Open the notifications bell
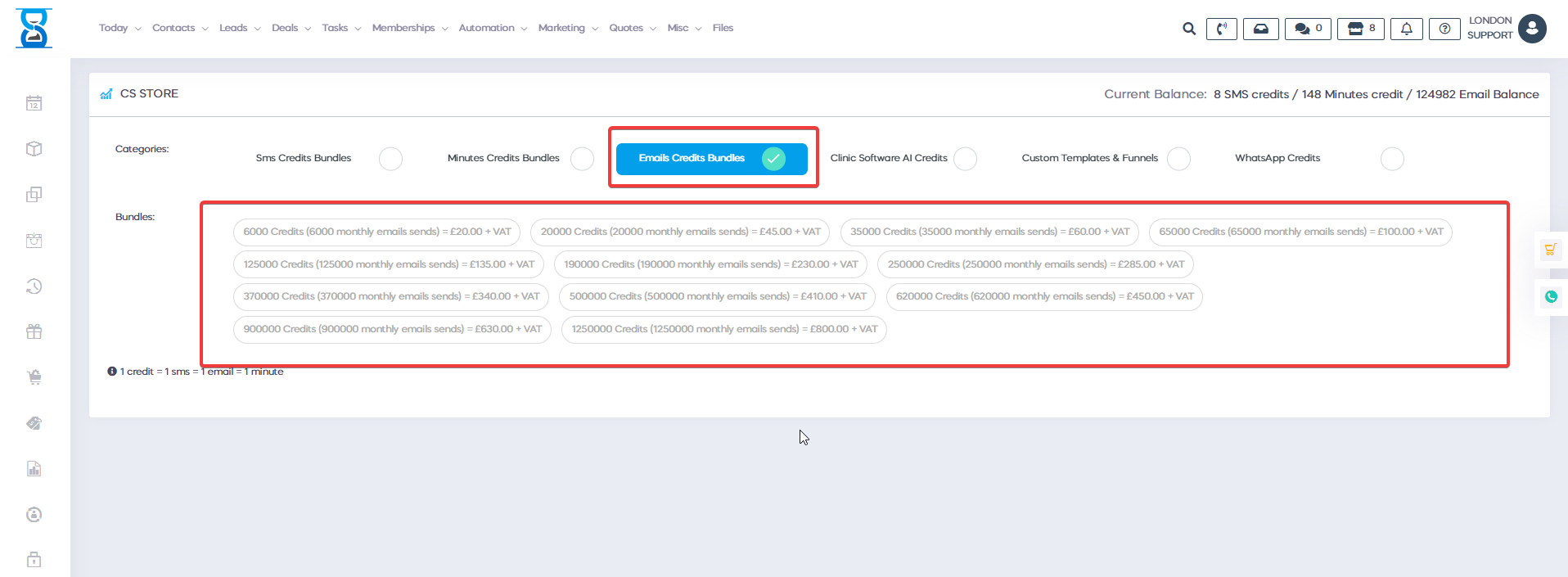The height and width of the screenshot is (577, 1568). tap(1406, 29)
